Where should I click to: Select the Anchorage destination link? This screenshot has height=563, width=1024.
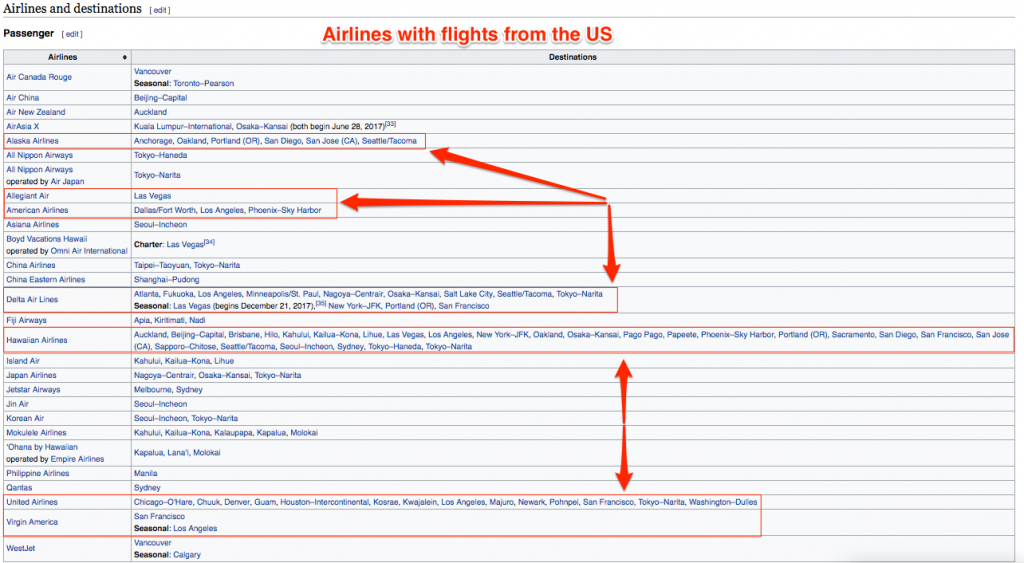pyautogui.click(x=155, y=141)
